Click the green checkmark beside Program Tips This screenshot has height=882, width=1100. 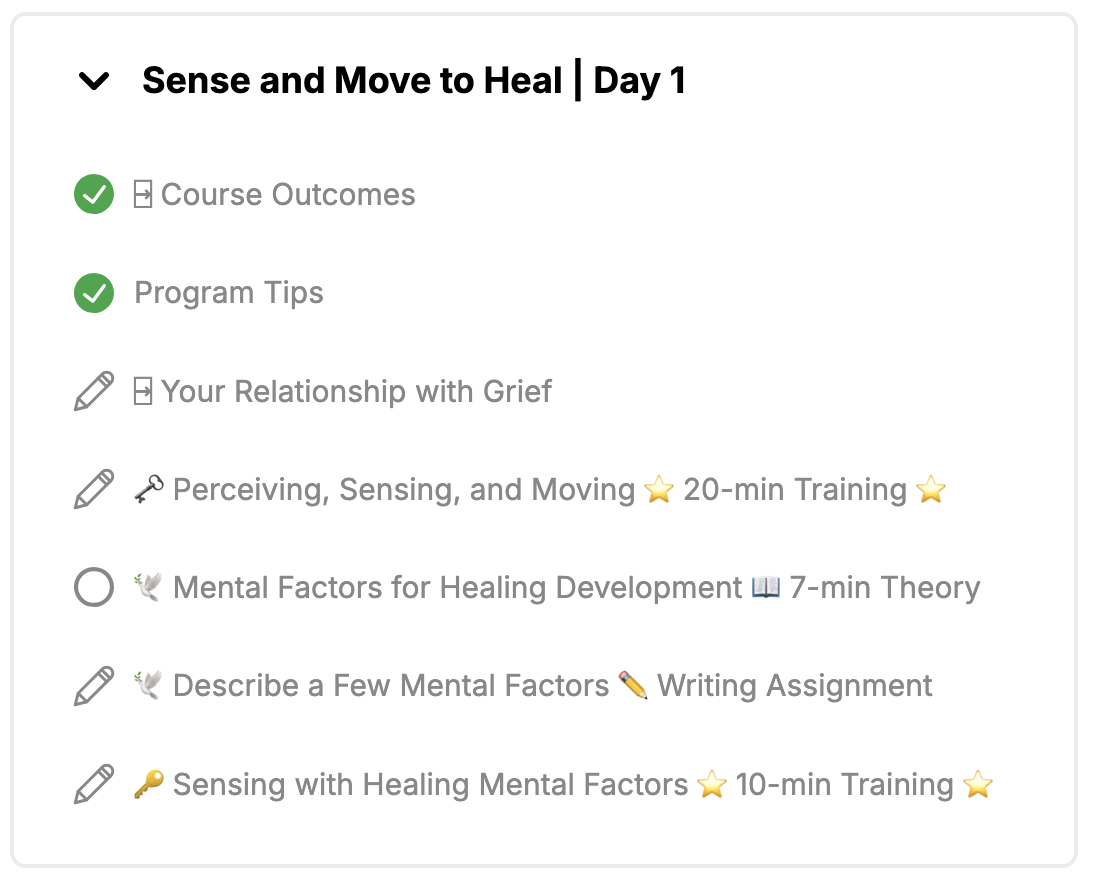click(94, 293)
